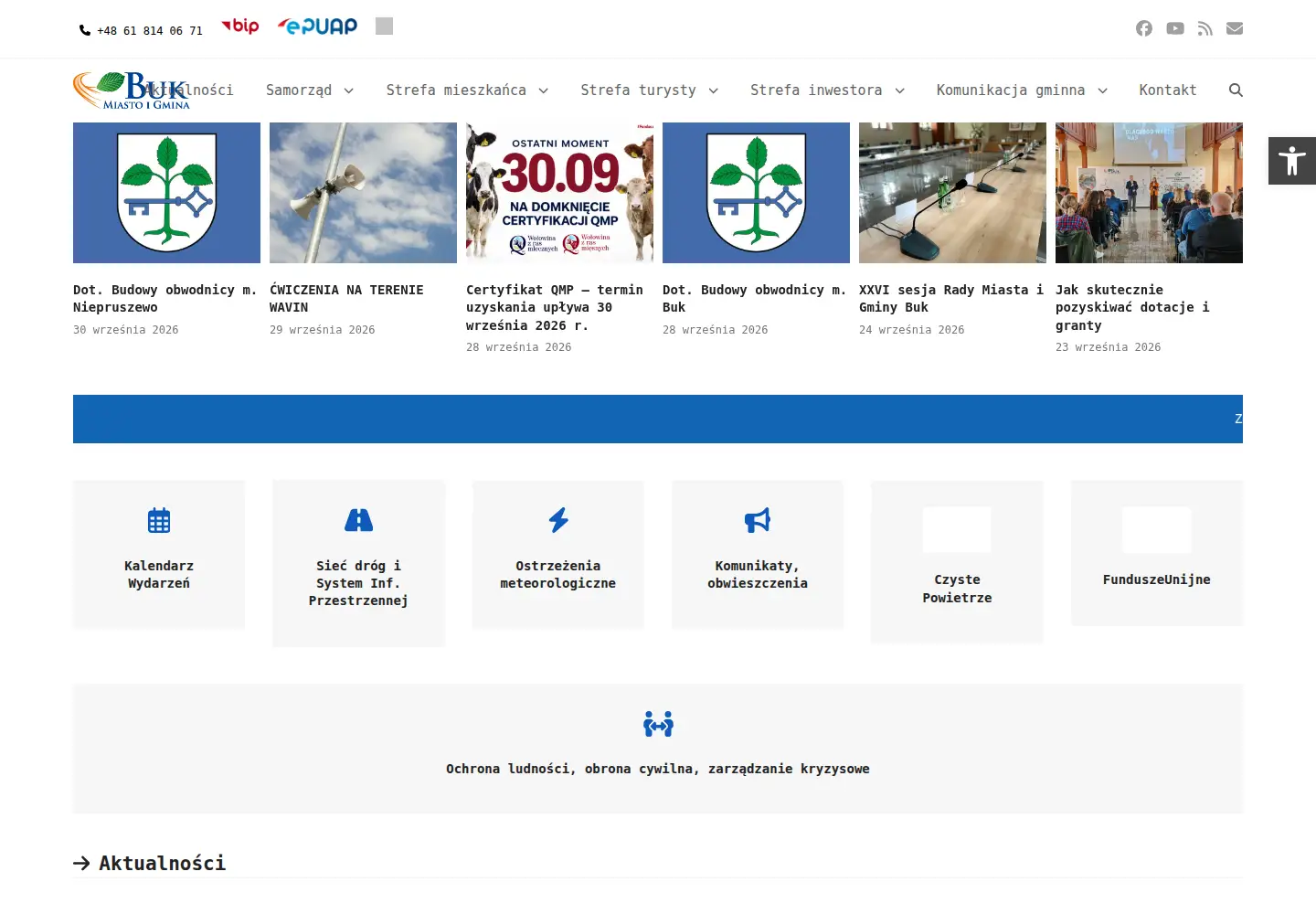Screen dimensions: 1316x914
Task: Open Jak skutecznie pozyskiwać dotacje i granty
Action: [x=1132, y=307]
